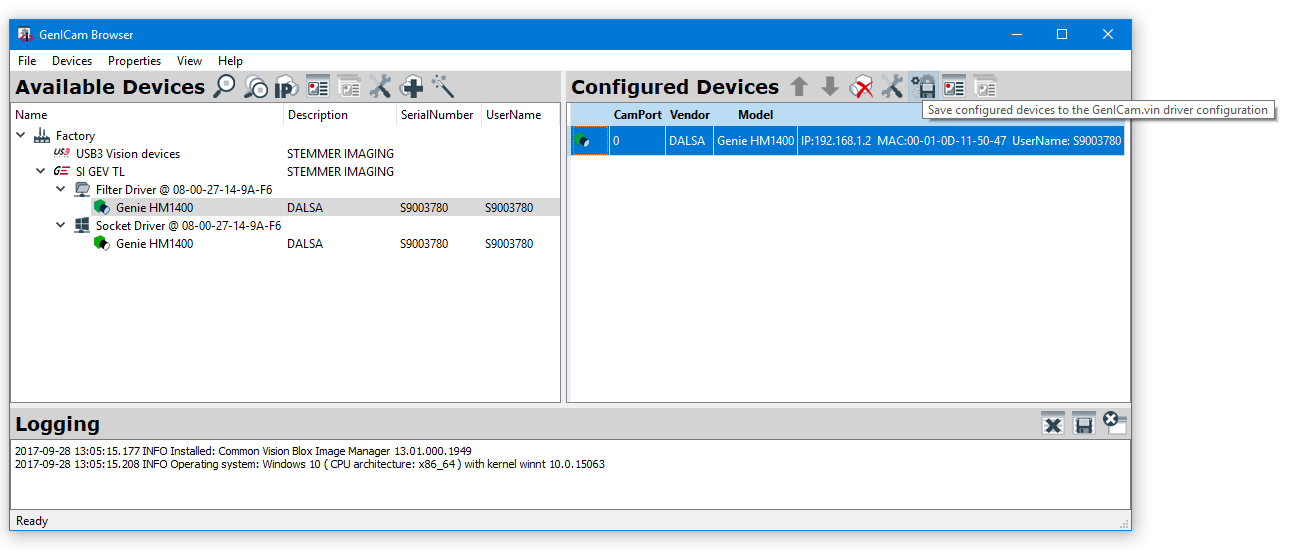Click the SerialNumber column header
The height and width of the screenshot is (555, 1289).
tap(437, 115)
